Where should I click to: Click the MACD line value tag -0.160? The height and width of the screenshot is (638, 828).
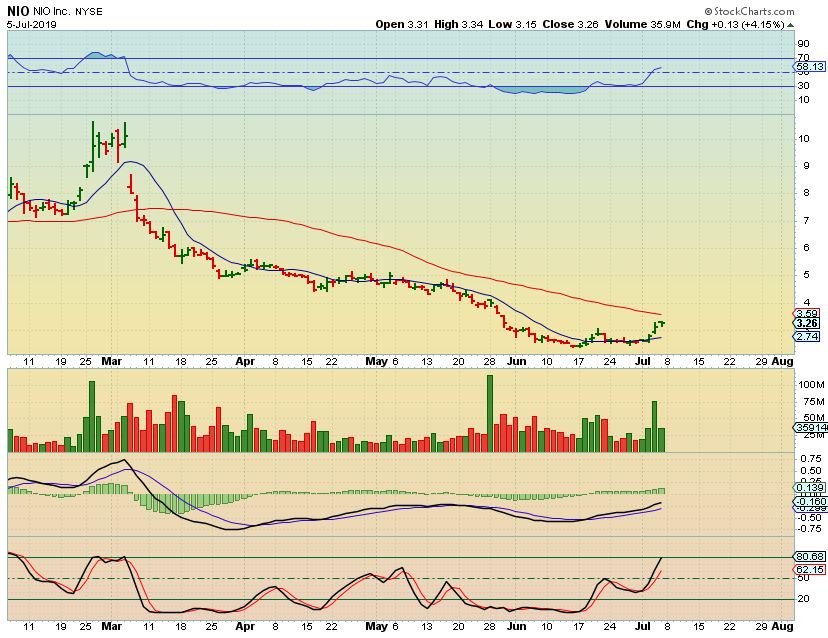[811, 501]
